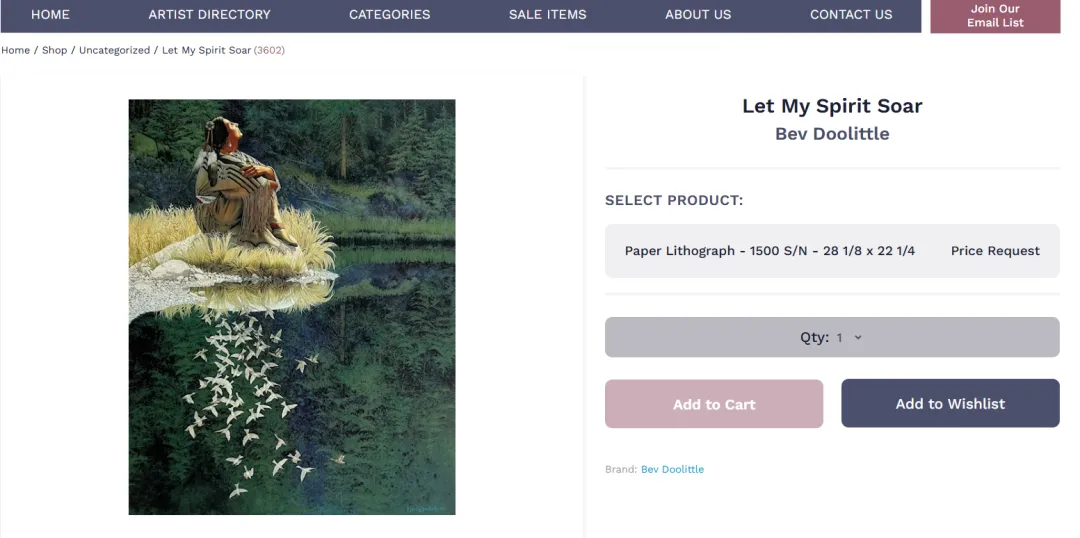Expand the Qty quantity dropdown
Image resolution: width=1080 pixels, height=538 pixels.
click(832, 337)
